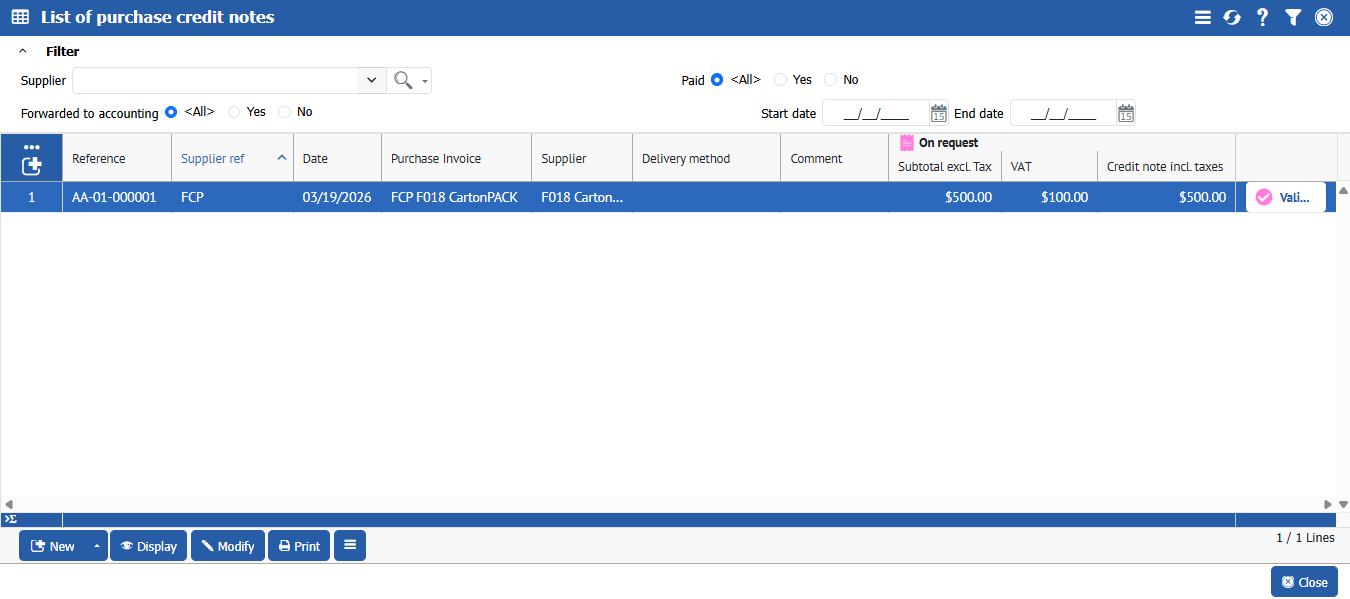Click the Purchase Invoice column header
This screenshot has height=599, width=1350.
click(436, 158)
